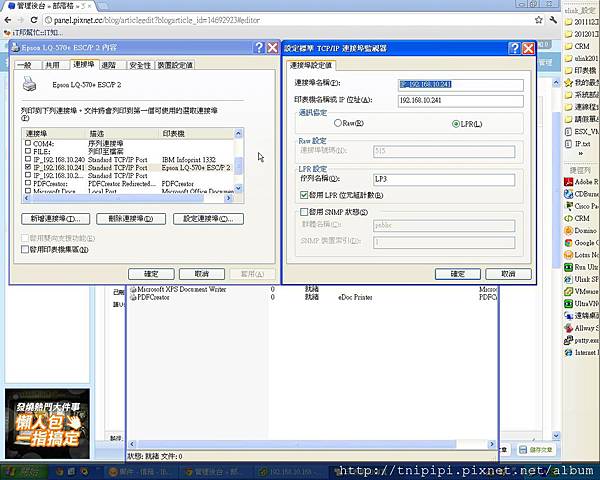The image size is (600, 480).
Task: Check the COM4 port checkbox
Action: [x=28, y=143]
